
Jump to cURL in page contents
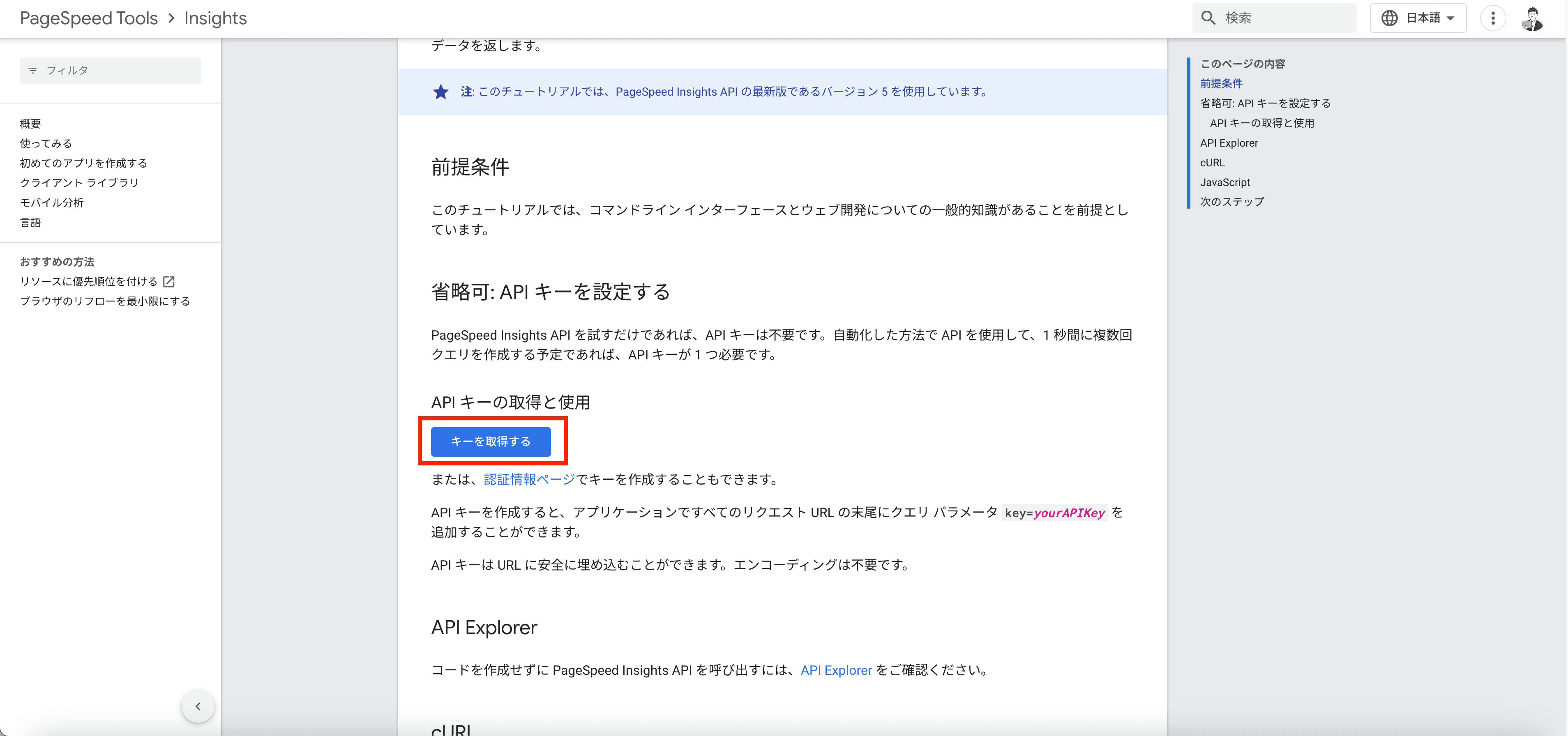(1212, 162)
